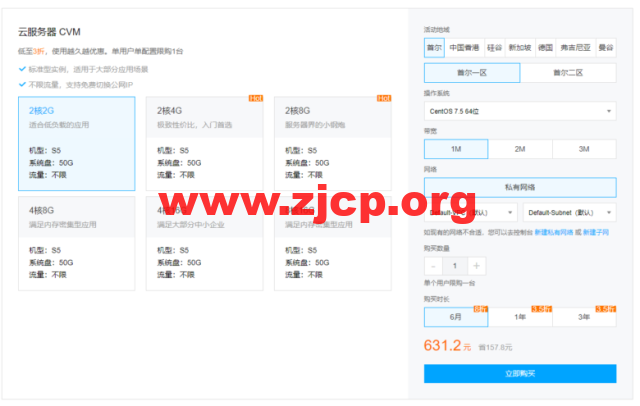Pick the 德国 region tab
The height and width of the screenshot is (406, 640).
point(545,48)
